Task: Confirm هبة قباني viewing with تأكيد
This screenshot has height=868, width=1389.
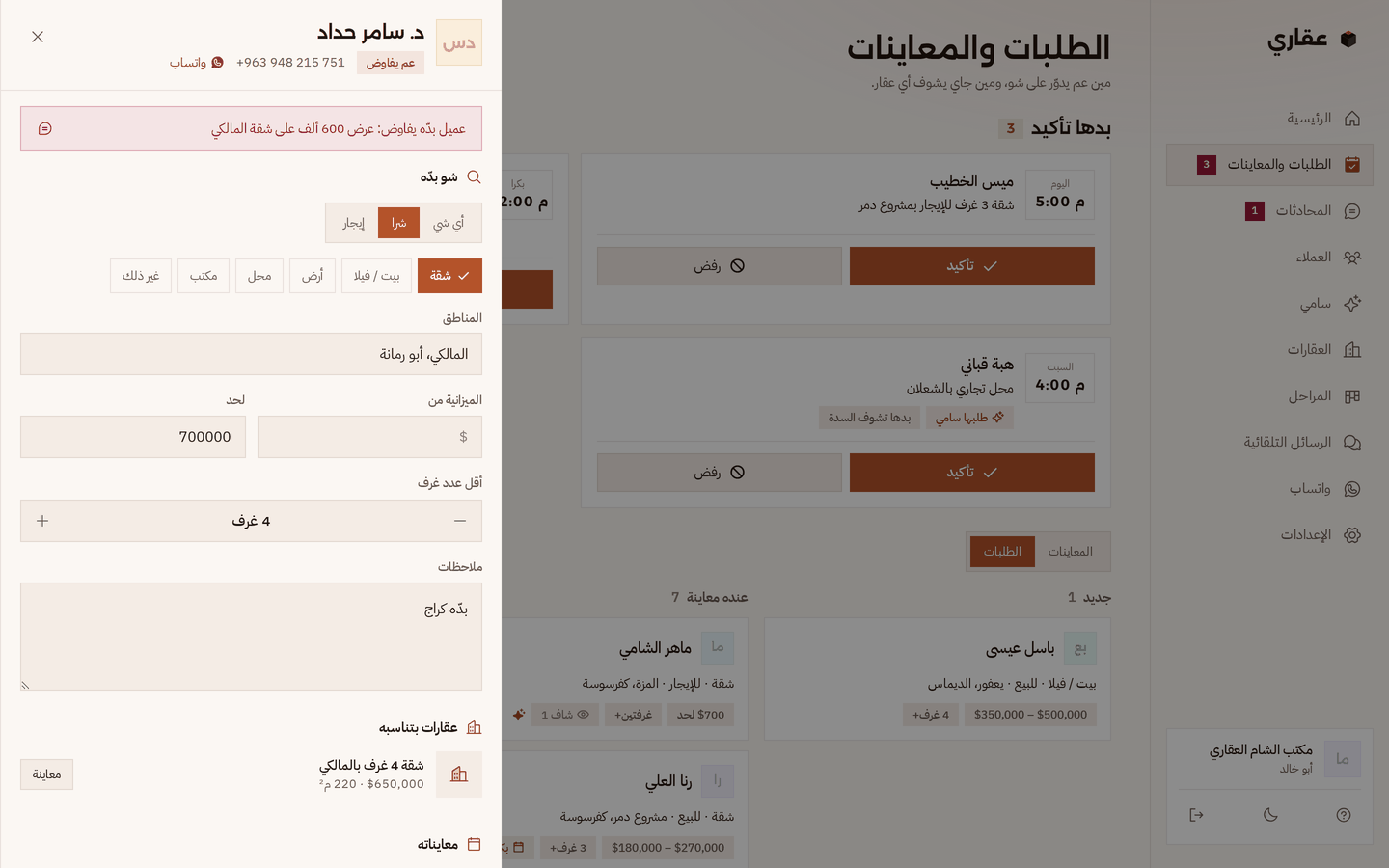Action: 972,473
